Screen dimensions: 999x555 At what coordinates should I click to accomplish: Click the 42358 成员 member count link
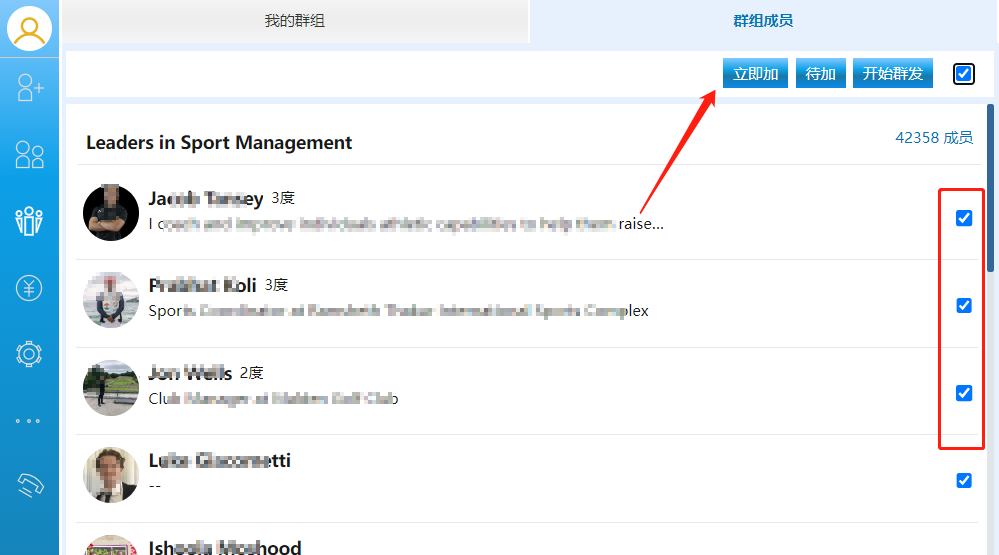(933, 138)
